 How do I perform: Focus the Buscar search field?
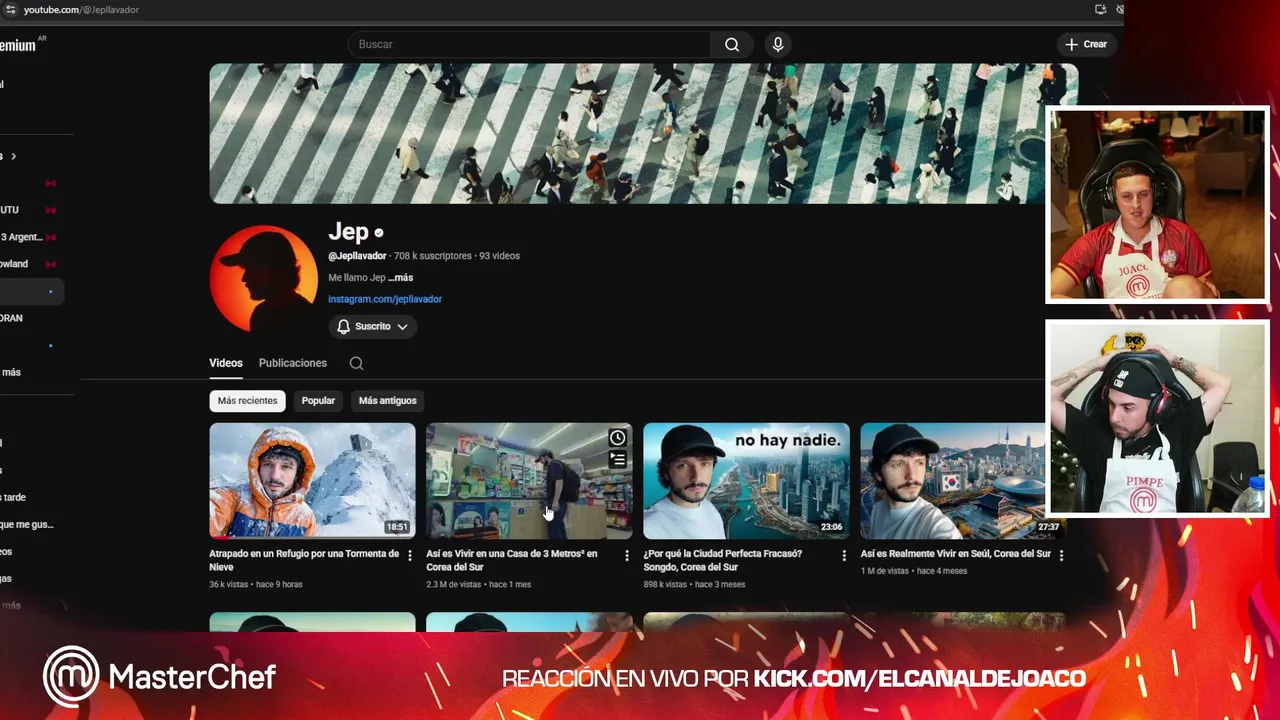[x=529, y=44]
